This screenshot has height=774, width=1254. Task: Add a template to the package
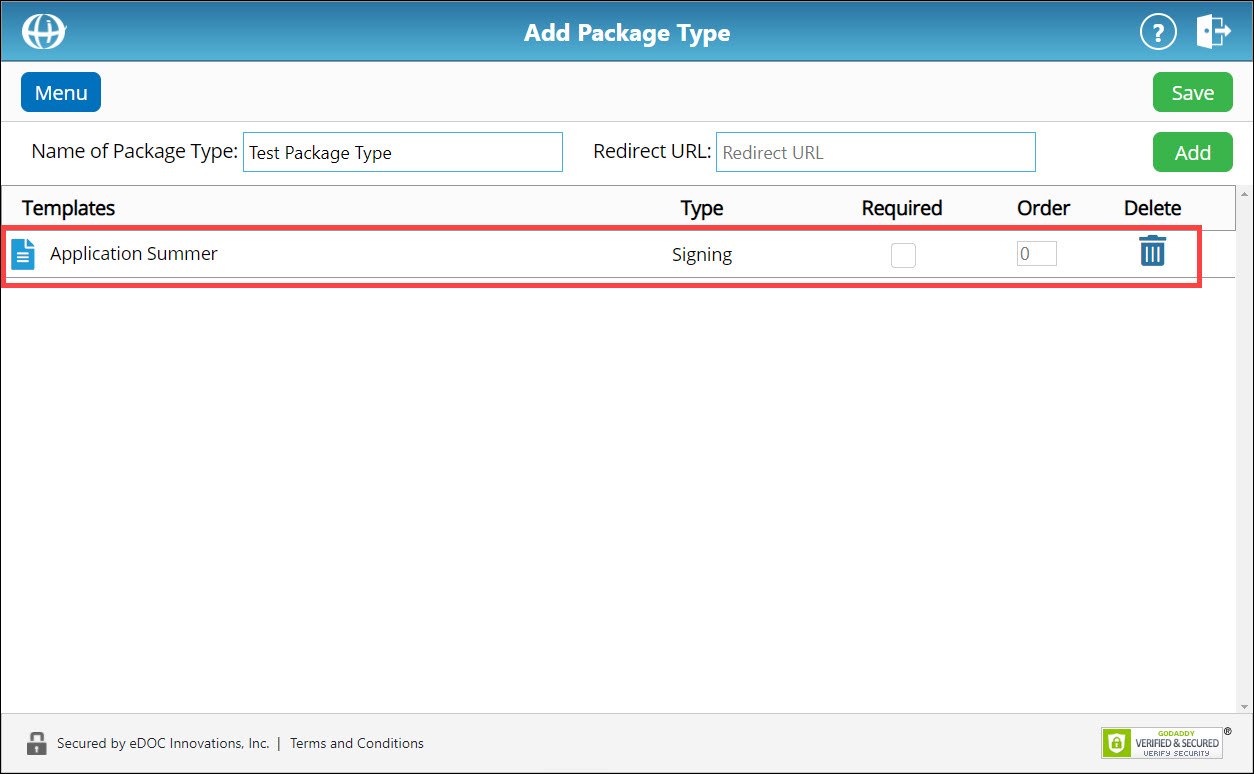pos(1192,151)
